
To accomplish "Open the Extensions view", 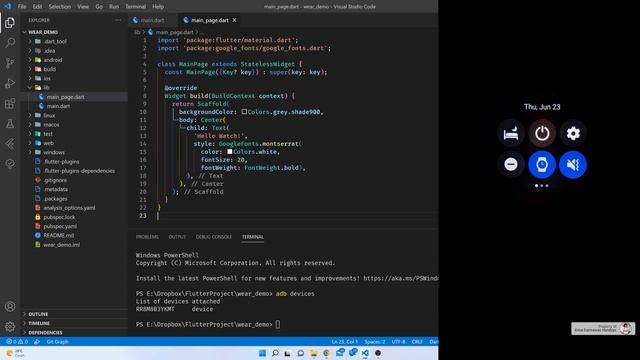I will coord(10,103).
